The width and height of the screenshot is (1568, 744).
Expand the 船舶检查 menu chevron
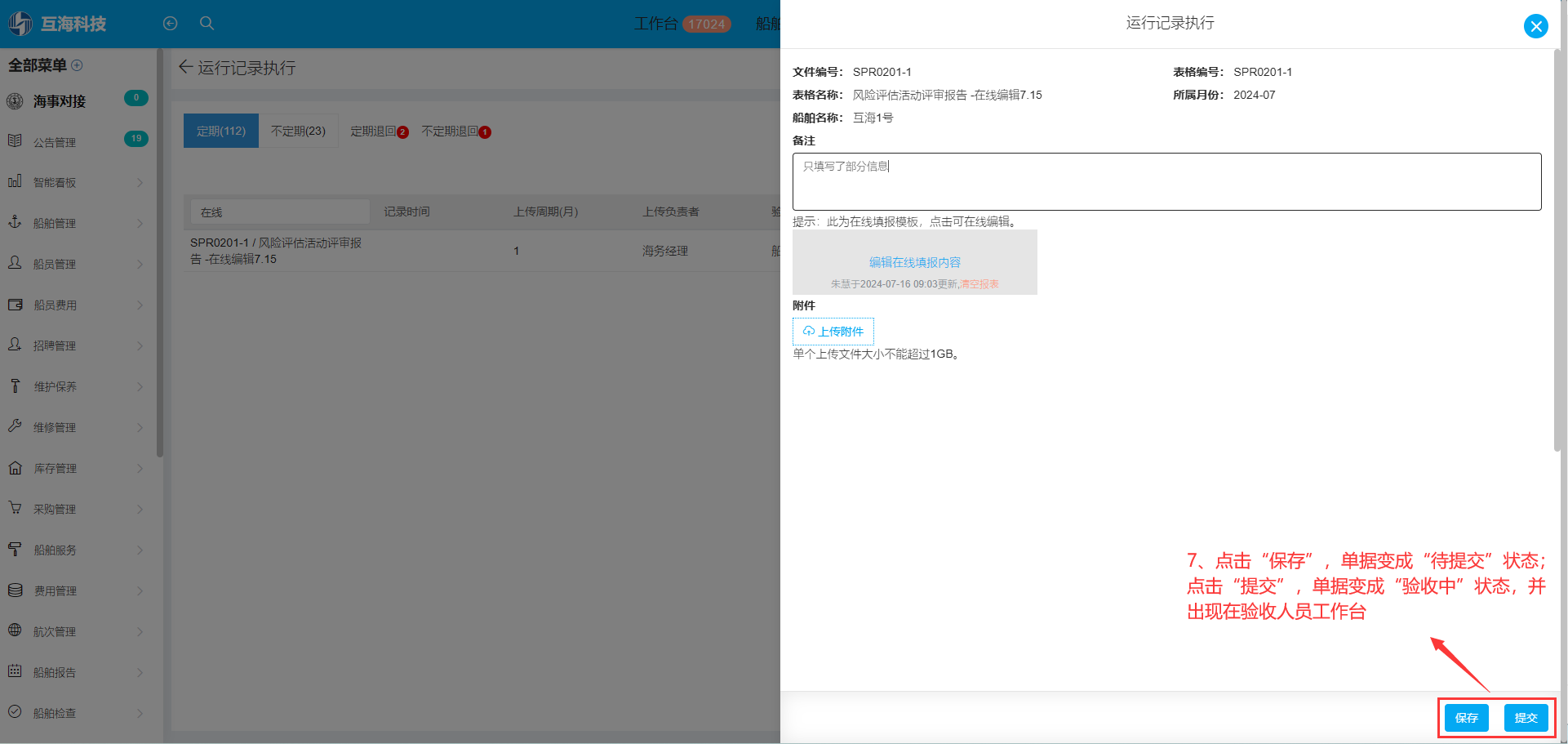140,713
